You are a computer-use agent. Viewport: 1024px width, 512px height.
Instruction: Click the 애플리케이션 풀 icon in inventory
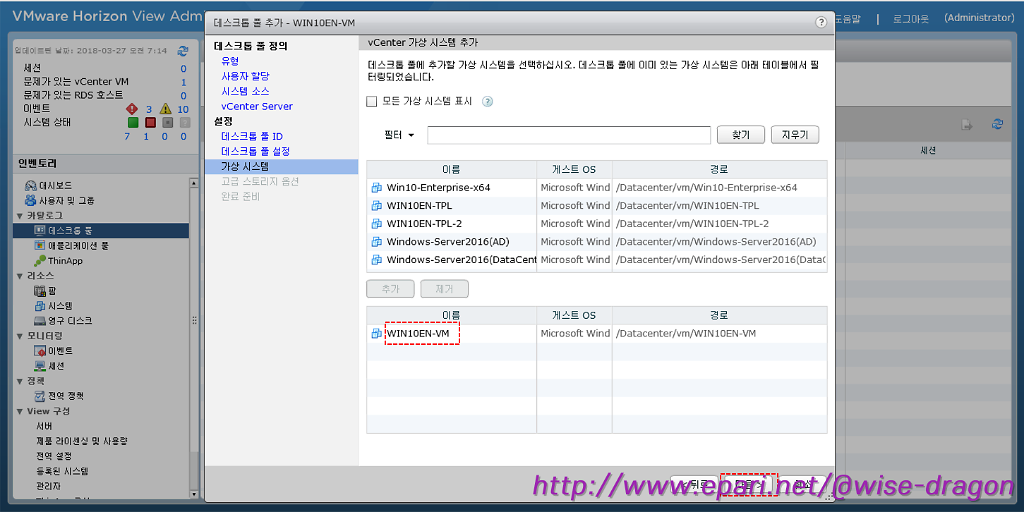pos(39,246)
